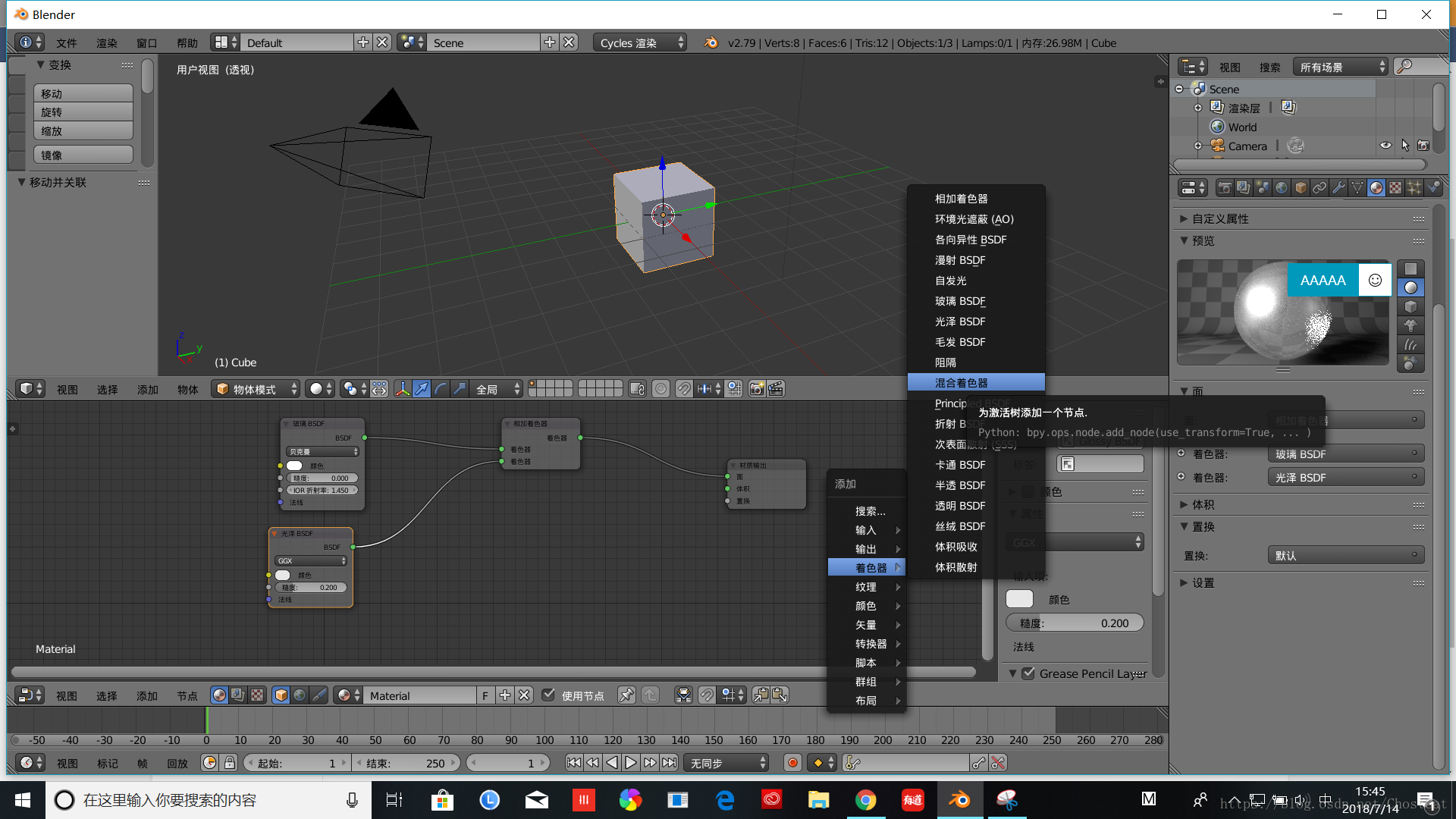Select the rotate manipulator arc icon
Screen dimensions: 1456x819
point(441,389)
